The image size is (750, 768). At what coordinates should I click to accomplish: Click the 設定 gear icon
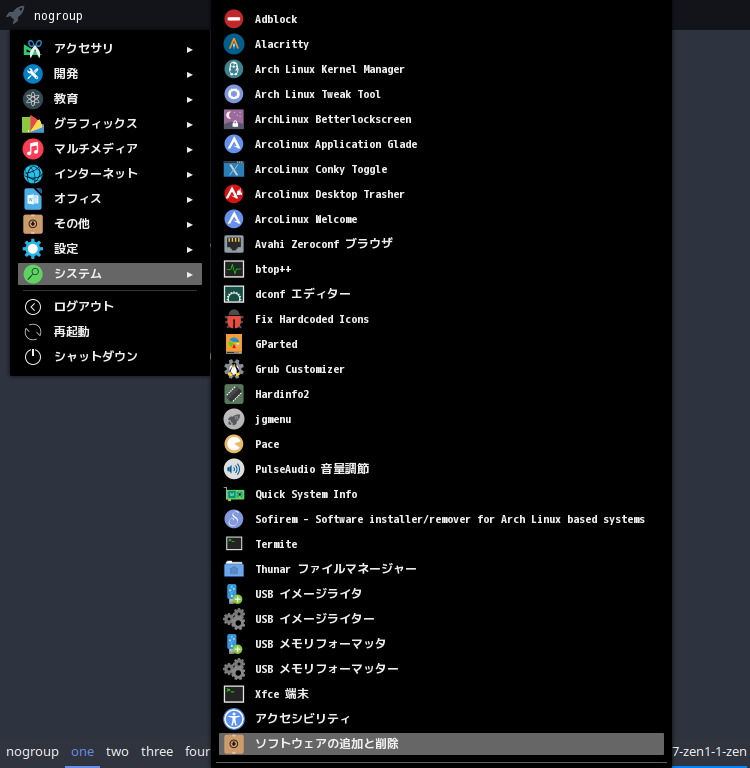point(33,249)
